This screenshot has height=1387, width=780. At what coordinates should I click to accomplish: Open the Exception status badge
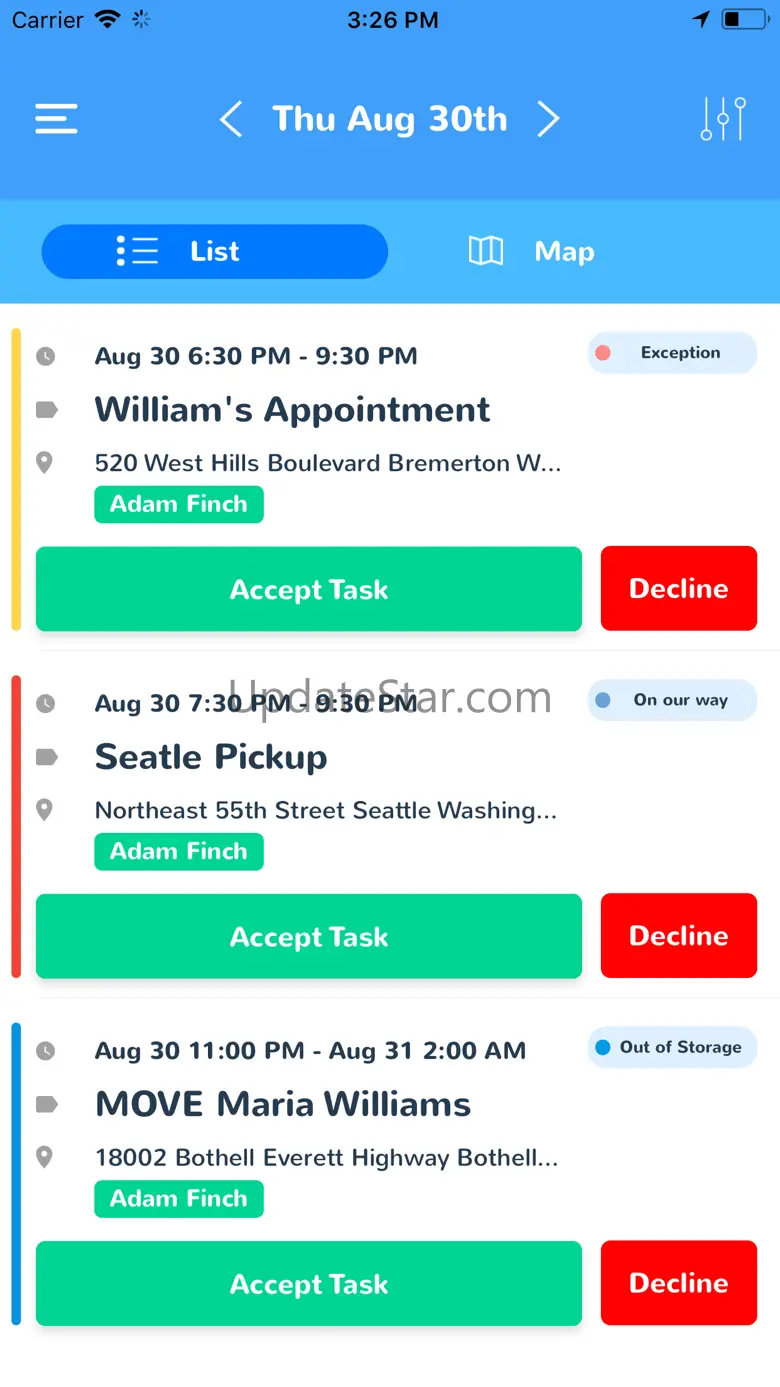(672, 353)
